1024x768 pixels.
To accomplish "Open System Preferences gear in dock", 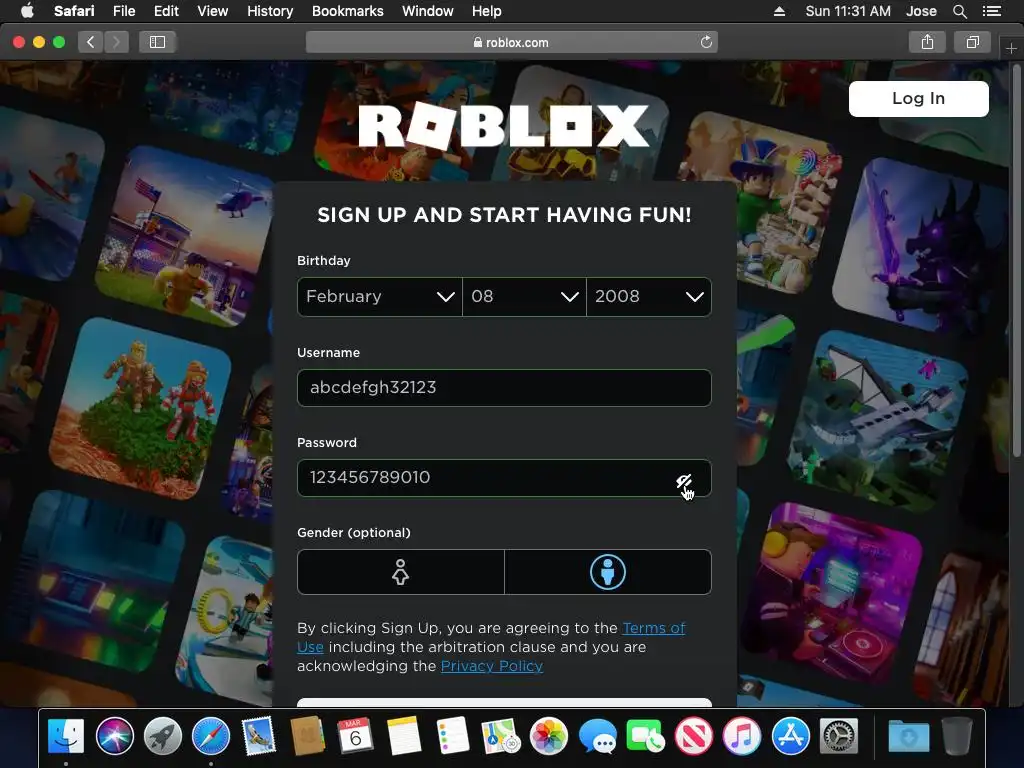I will point(839,736).
